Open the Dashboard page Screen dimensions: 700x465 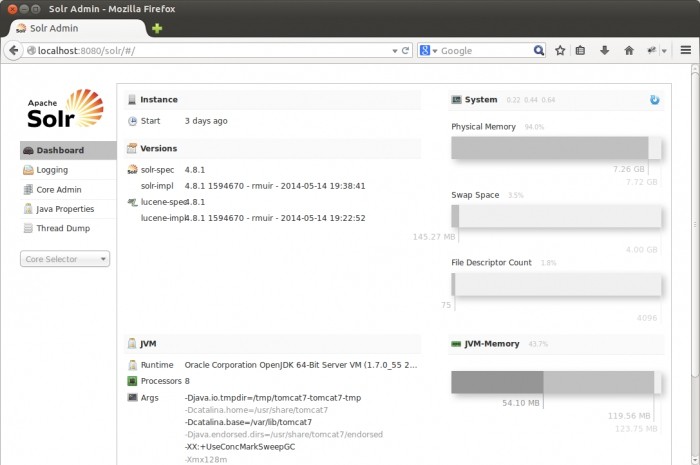[68, 150]
